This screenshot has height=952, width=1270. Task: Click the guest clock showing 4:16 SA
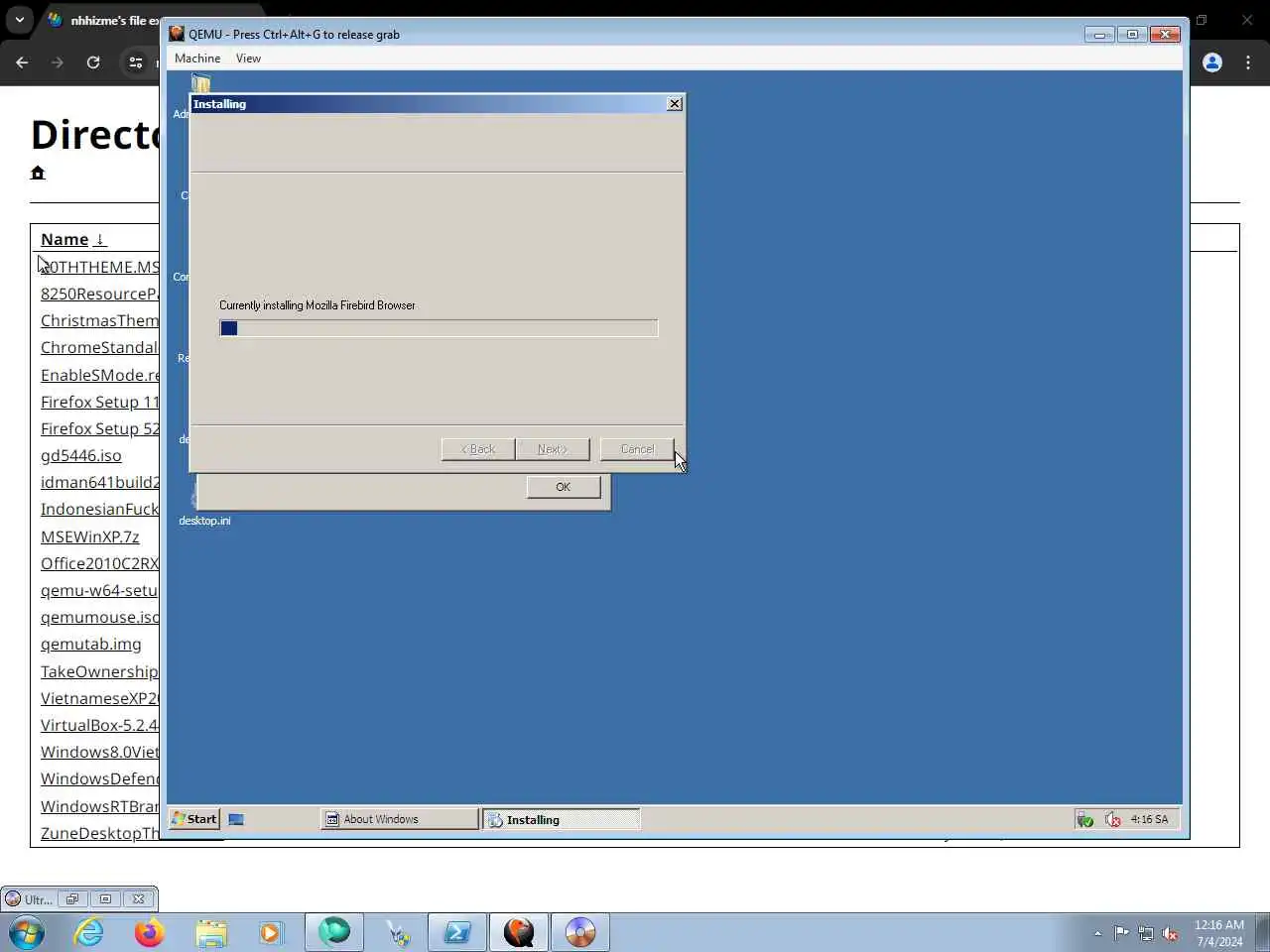coord(1149,819)
